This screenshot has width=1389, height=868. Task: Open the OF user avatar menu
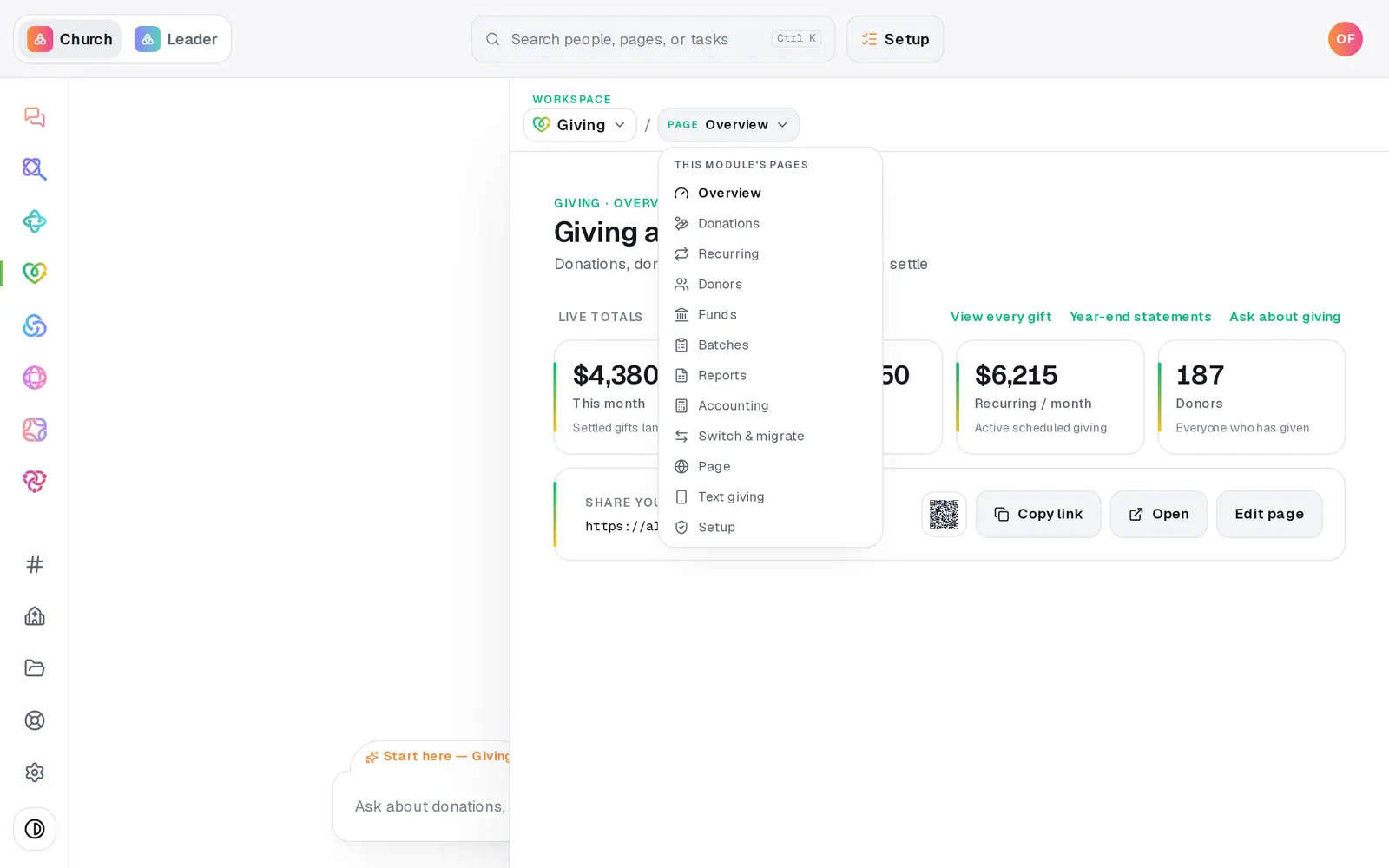click(x=1345, y=39)
